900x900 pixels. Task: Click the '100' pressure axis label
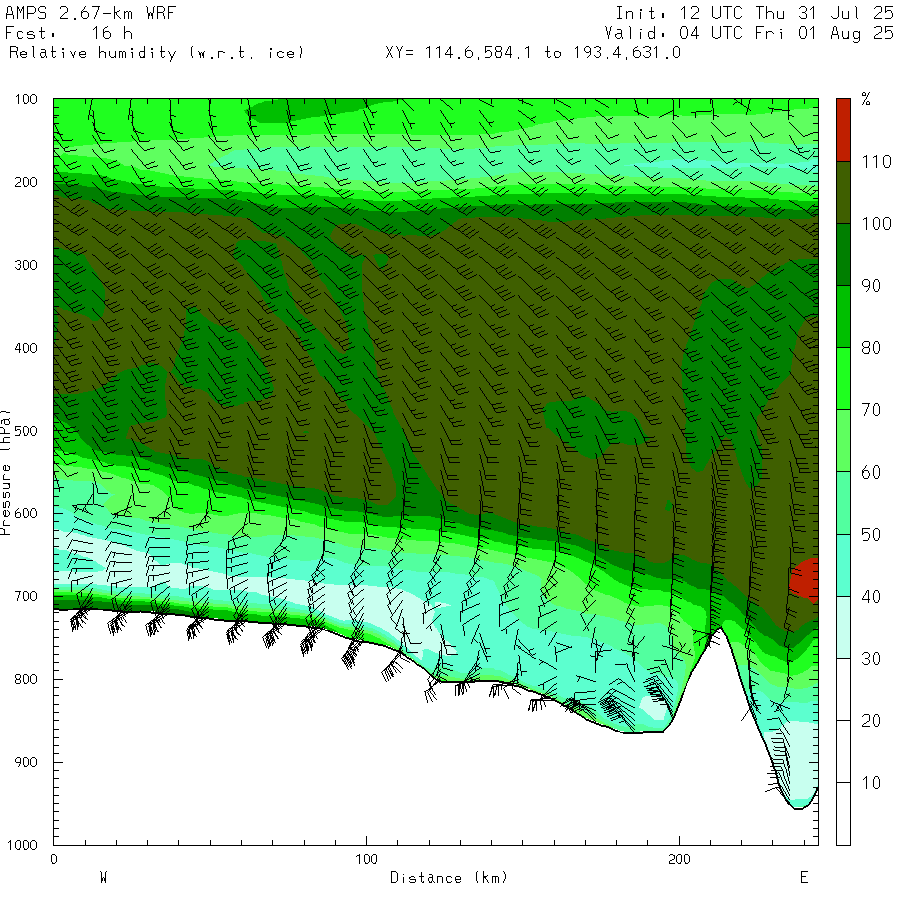26,99
